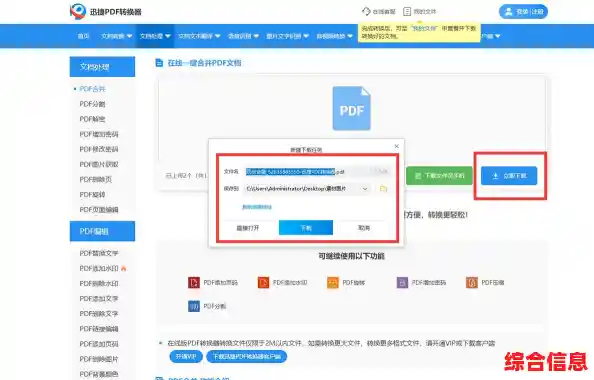Click the PDF增加密码 purple lock icon
This screenshot has width=594, height=380.
pyautogui.click(x=402, y=283)
